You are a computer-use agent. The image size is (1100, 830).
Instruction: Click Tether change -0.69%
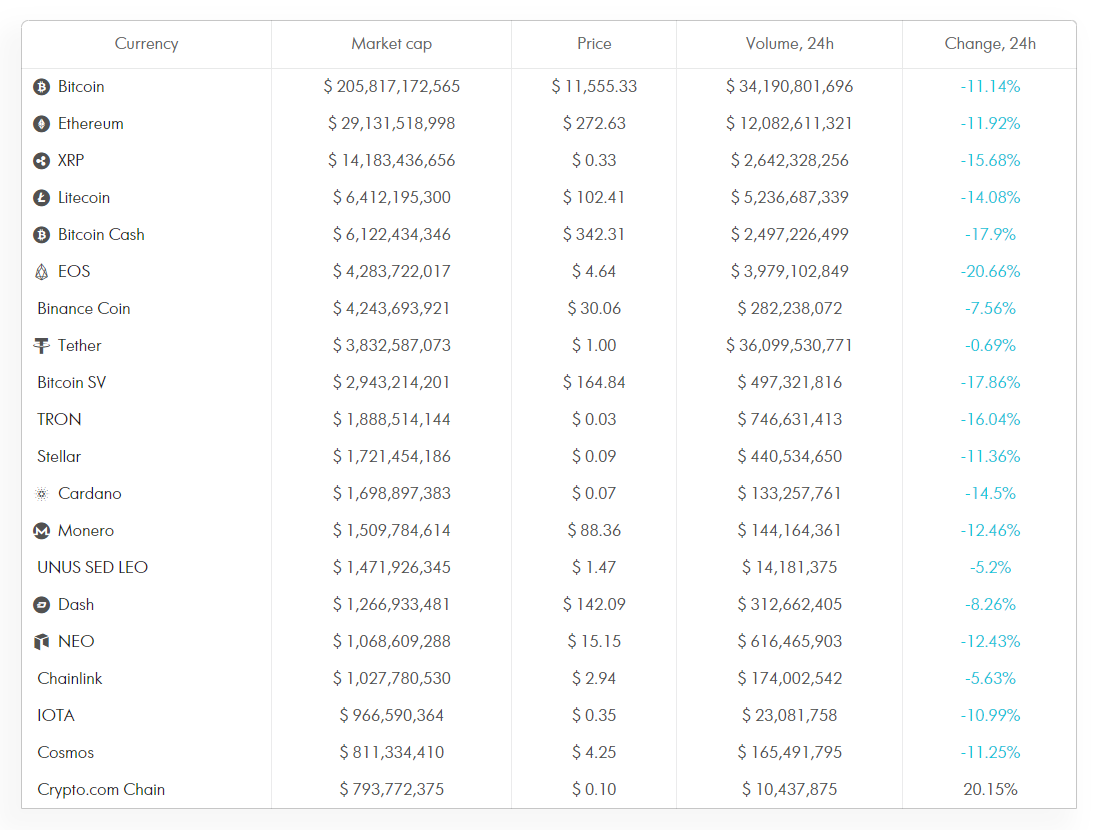click(990, 346)
